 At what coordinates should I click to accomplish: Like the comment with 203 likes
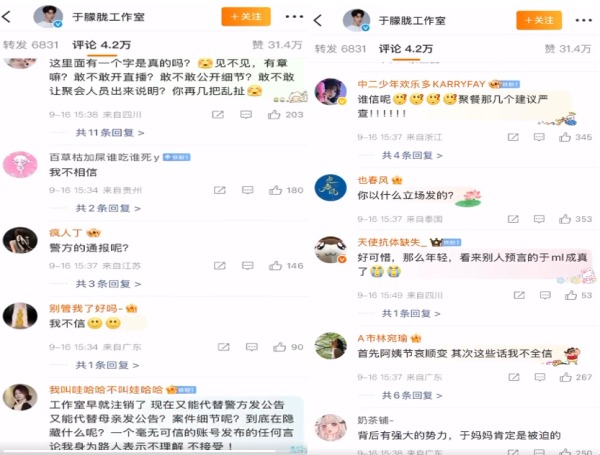[274, 114]
